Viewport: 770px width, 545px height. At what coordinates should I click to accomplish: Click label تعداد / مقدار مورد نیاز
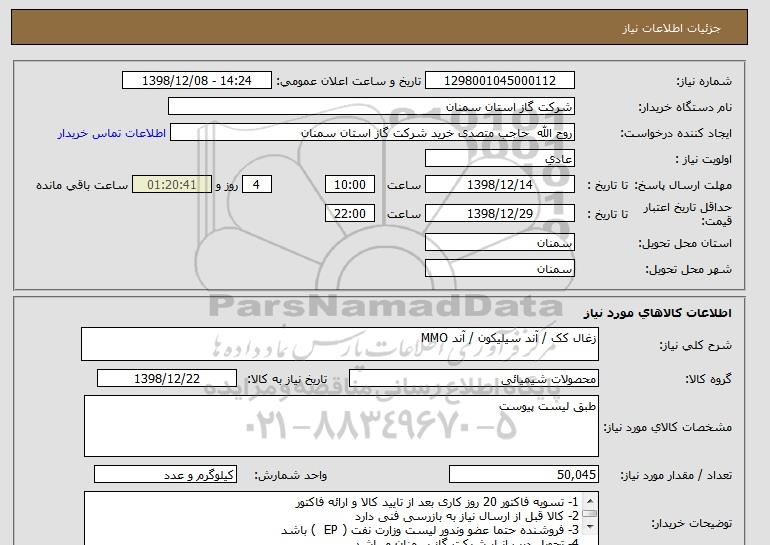tap(676, 475)
